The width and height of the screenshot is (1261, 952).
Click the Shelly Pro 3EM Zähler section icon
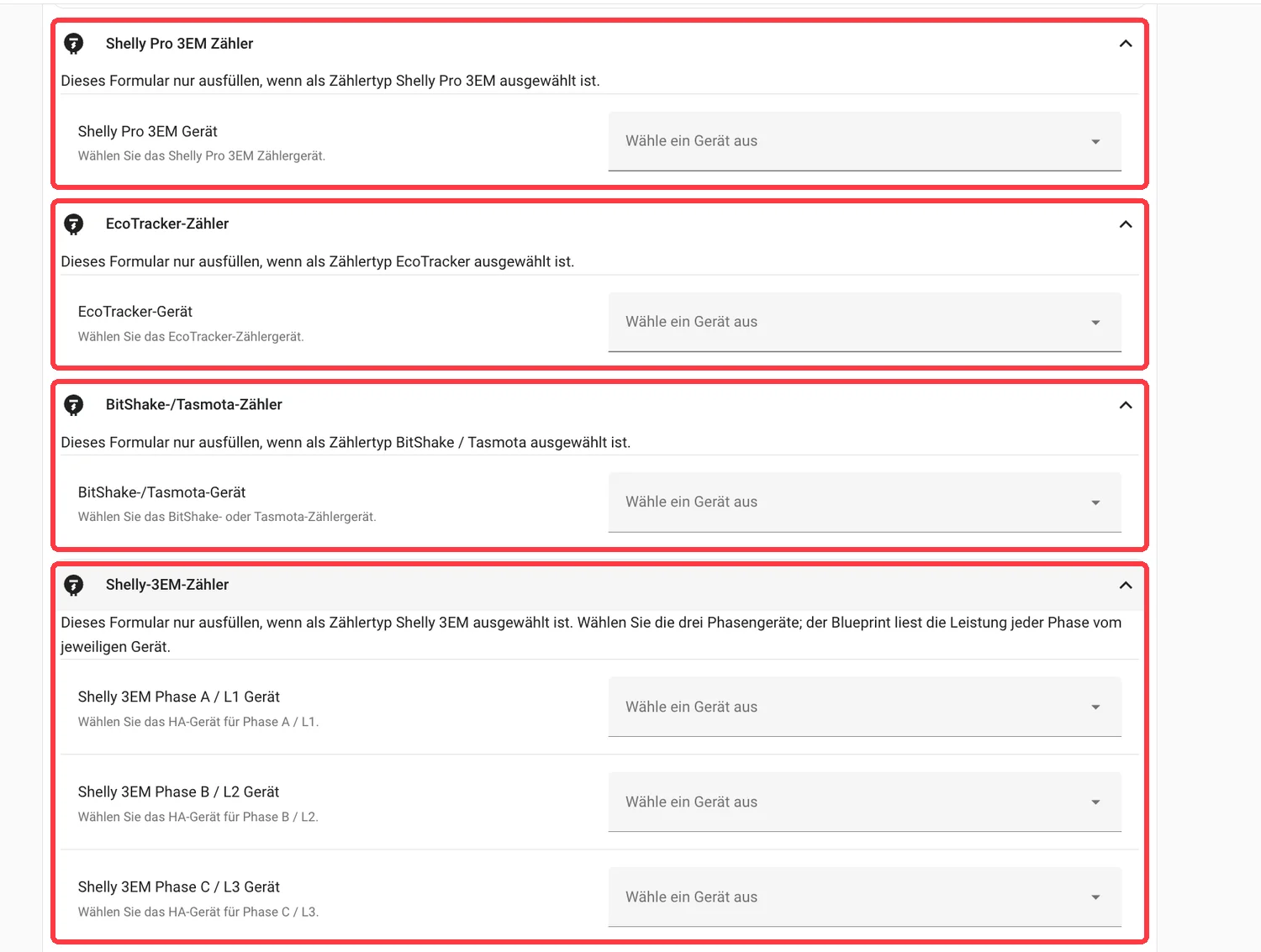74,44
